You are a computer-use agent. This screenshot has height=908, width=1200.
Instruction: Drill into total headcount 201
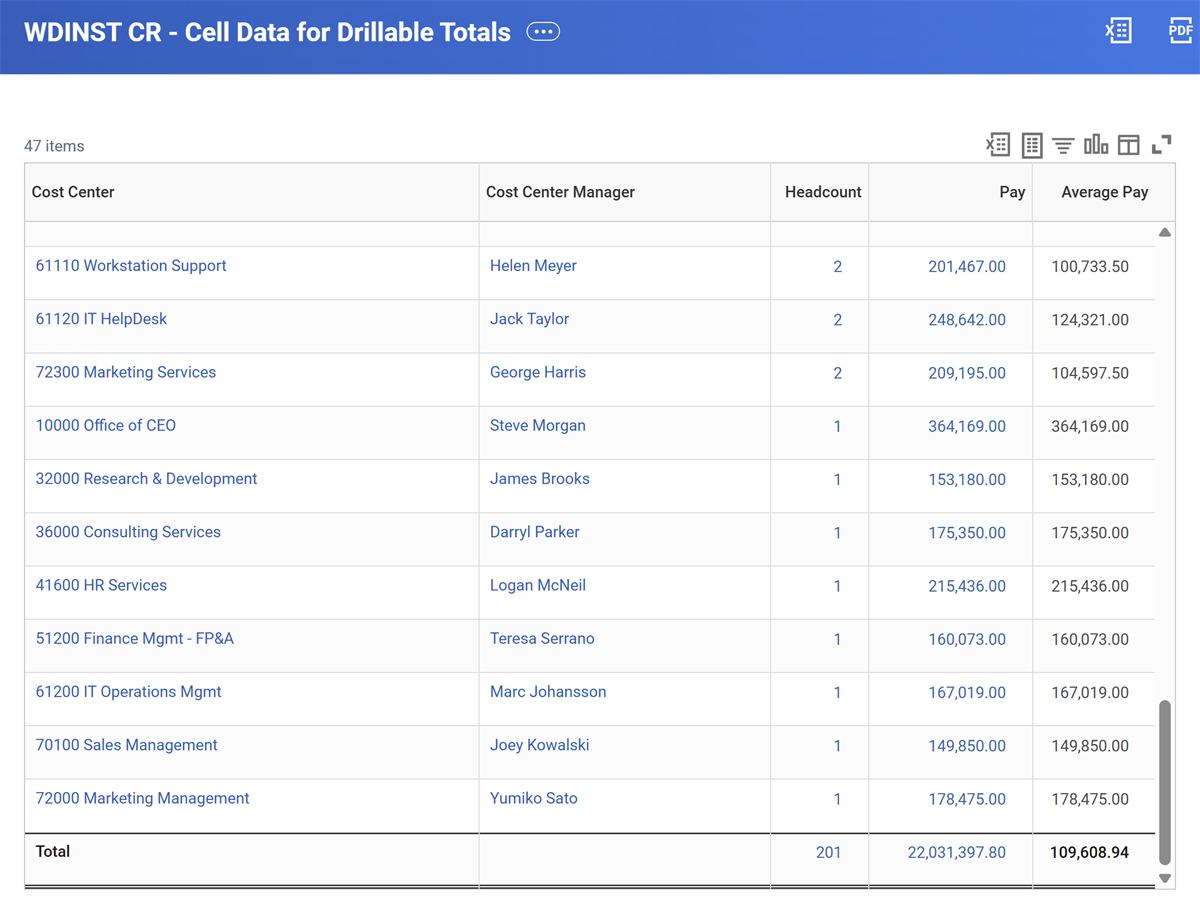coord(828,853)
